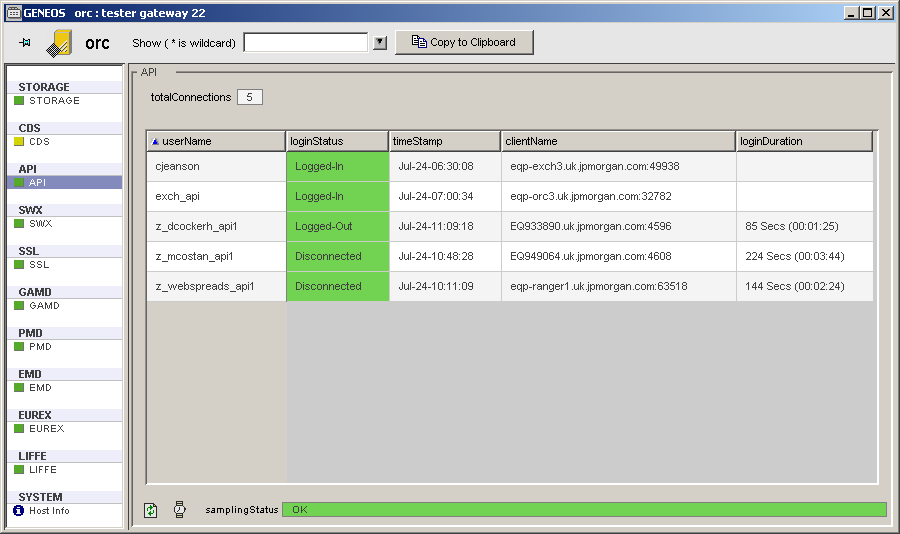Click the wristwatch sampling time icon
This screenshot has width=900, height=534.
[180, 510]
